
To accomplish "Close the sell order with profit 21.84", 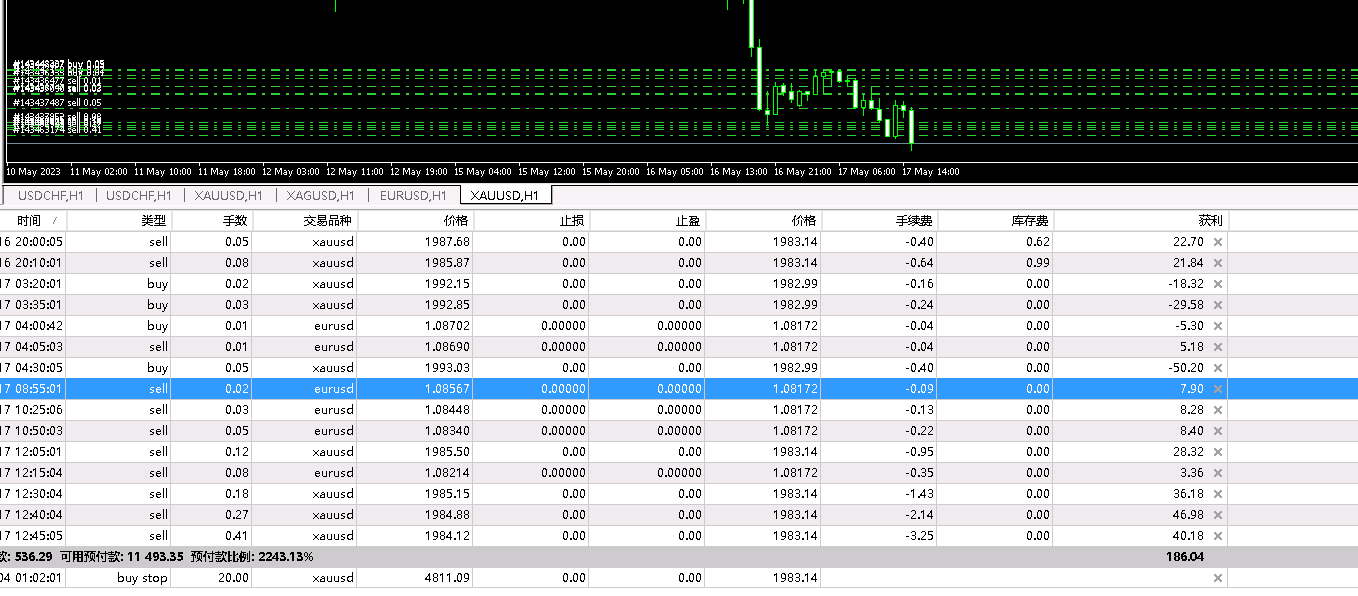I will (1217, 263).
